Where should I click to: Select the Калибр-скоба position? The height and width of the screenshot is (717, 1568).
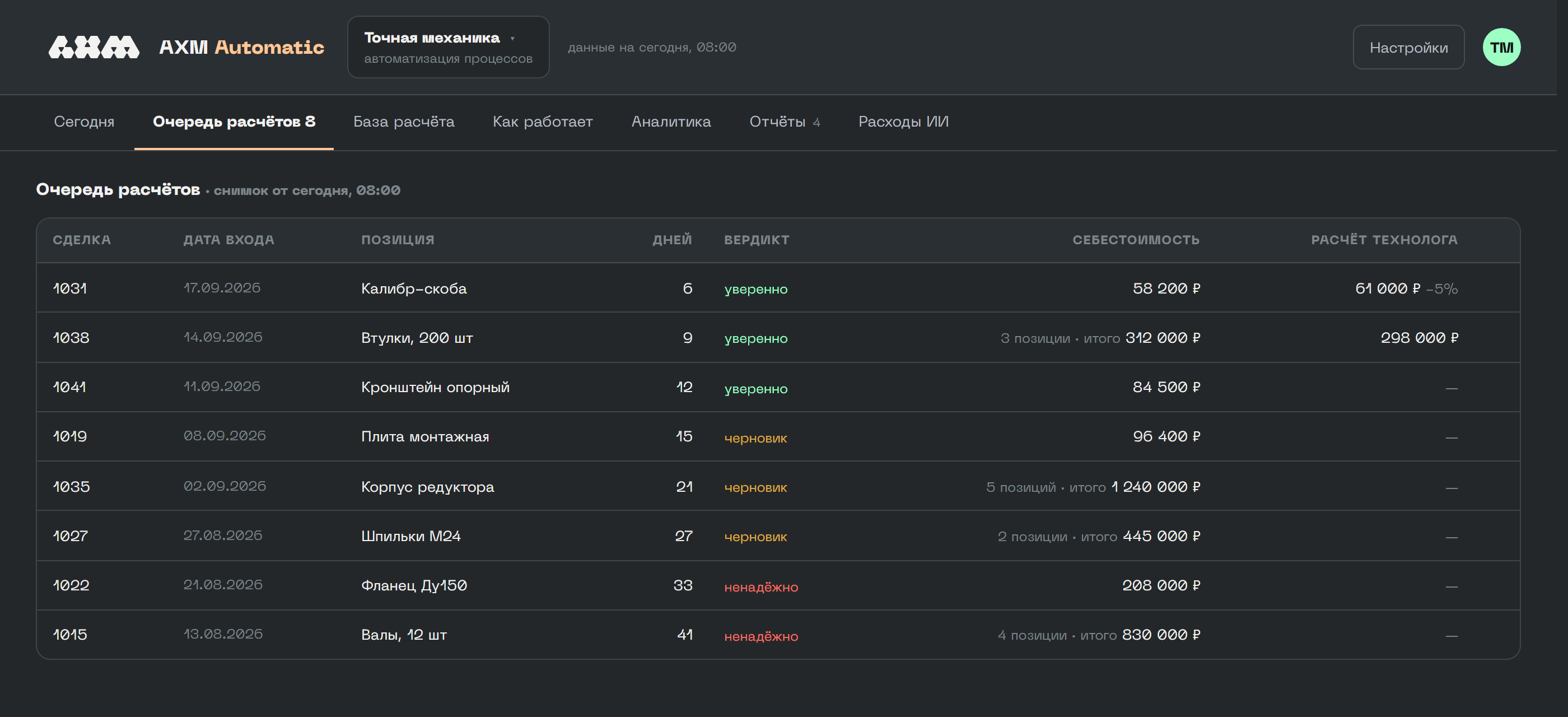point(414,288)
